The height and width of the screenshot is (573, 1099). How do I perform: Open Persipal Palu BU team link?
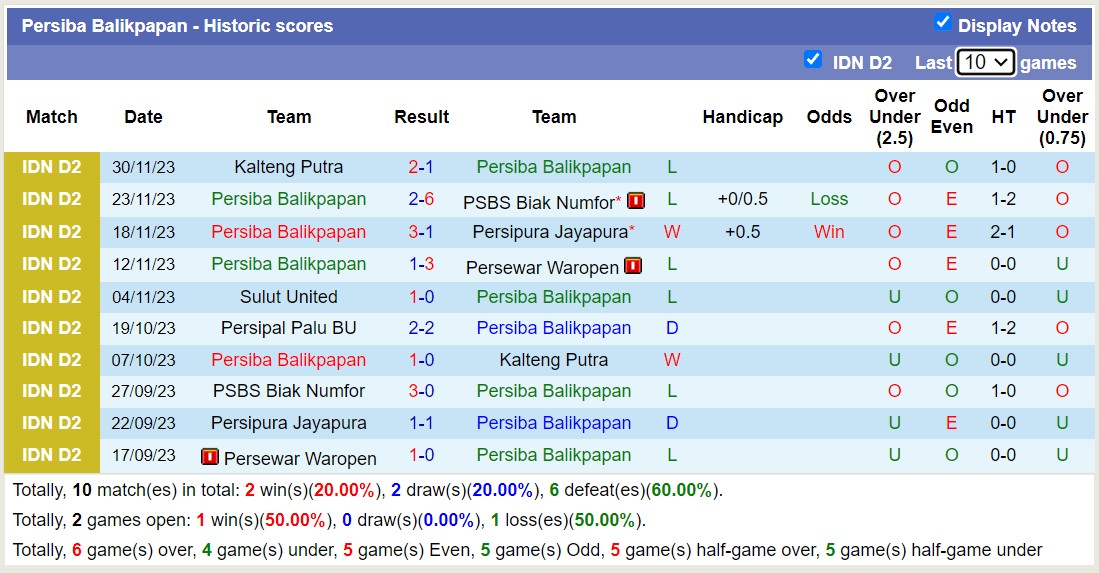[289, 328]
